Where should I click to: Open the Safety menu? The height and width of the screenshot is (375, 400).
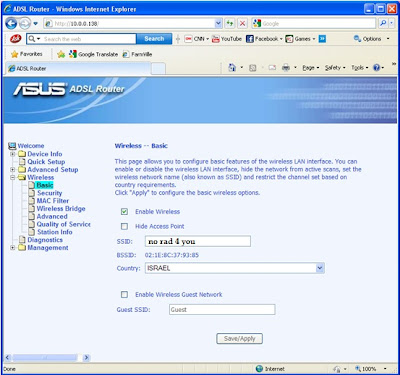pyautogui.click(x=335, y=68)
